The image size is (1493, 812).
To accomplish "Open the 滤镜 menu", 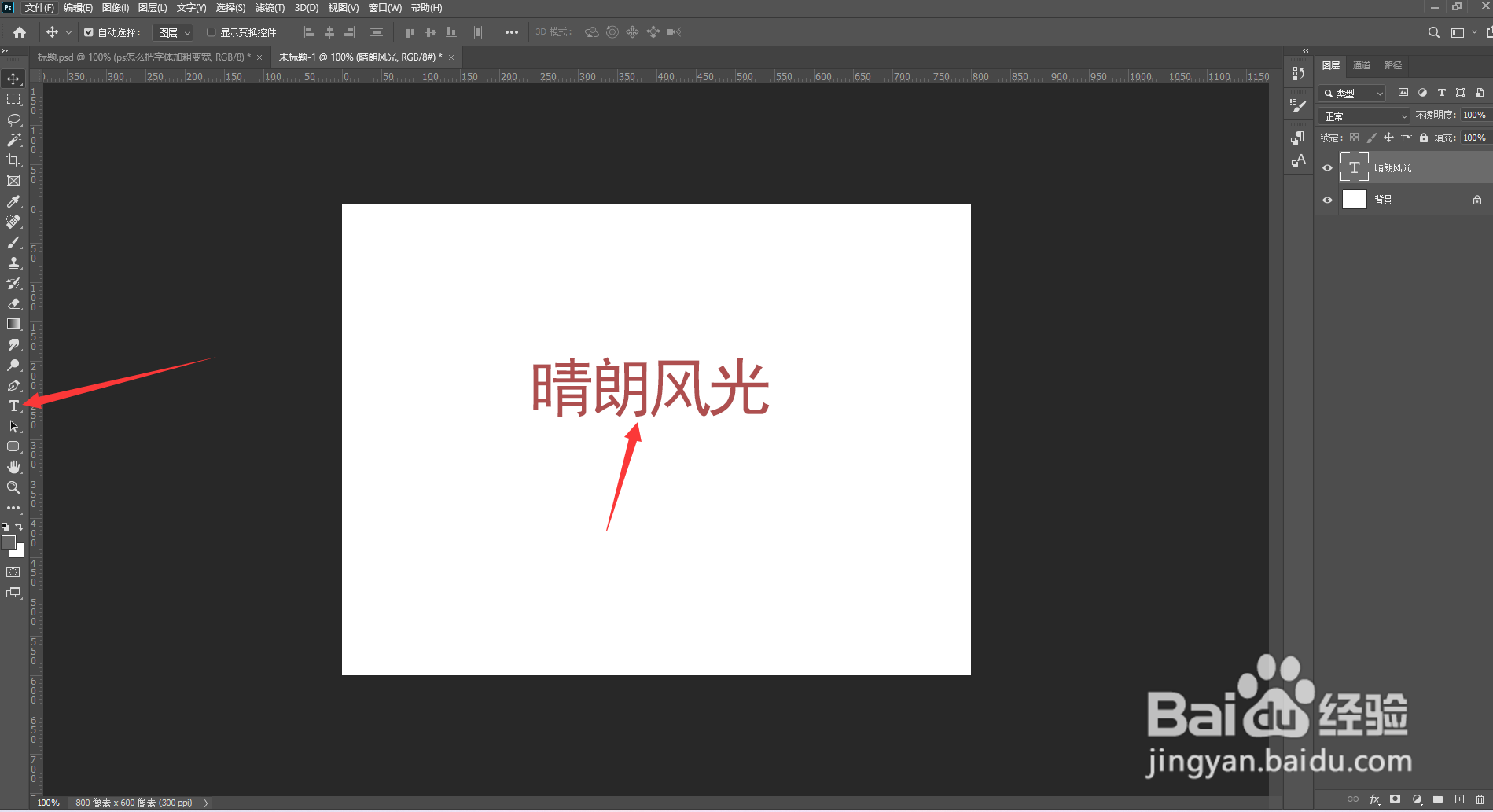I will (269, 7).
